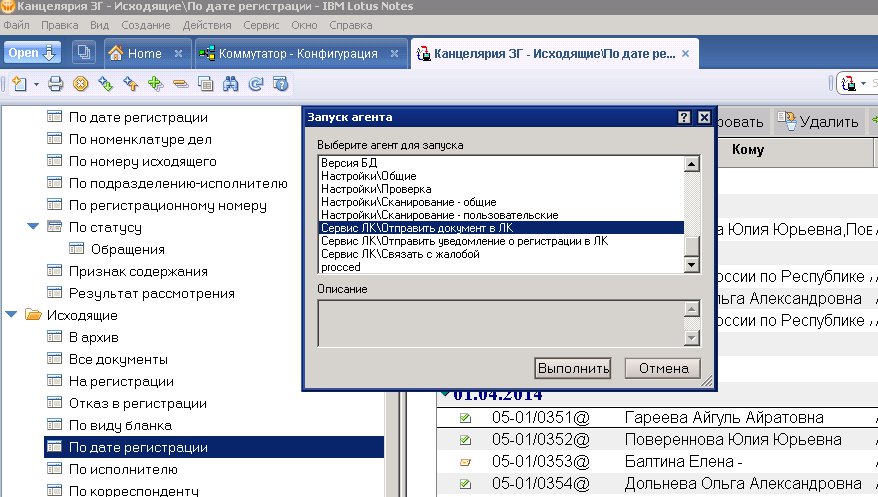
Task: Open the new-document dropdown arrow in toolbar
Action: pos(36,84)
